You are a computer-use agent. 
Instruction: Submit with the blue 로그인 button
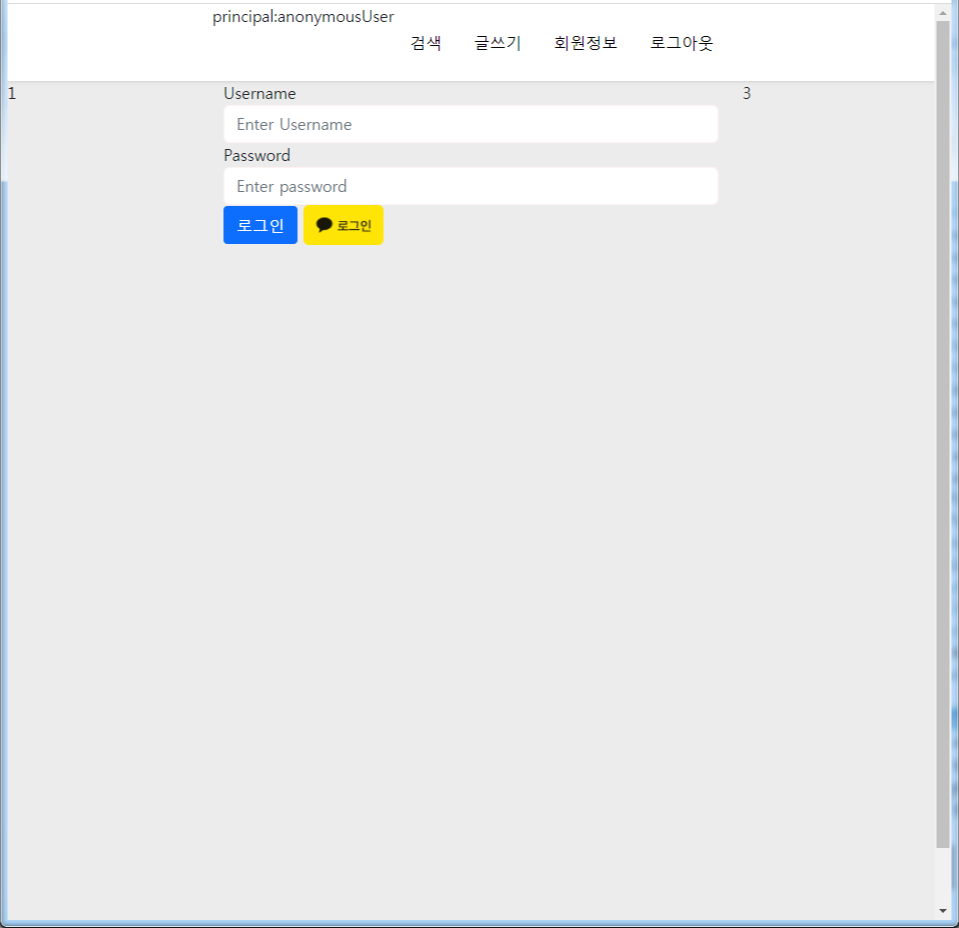point(261,225)
